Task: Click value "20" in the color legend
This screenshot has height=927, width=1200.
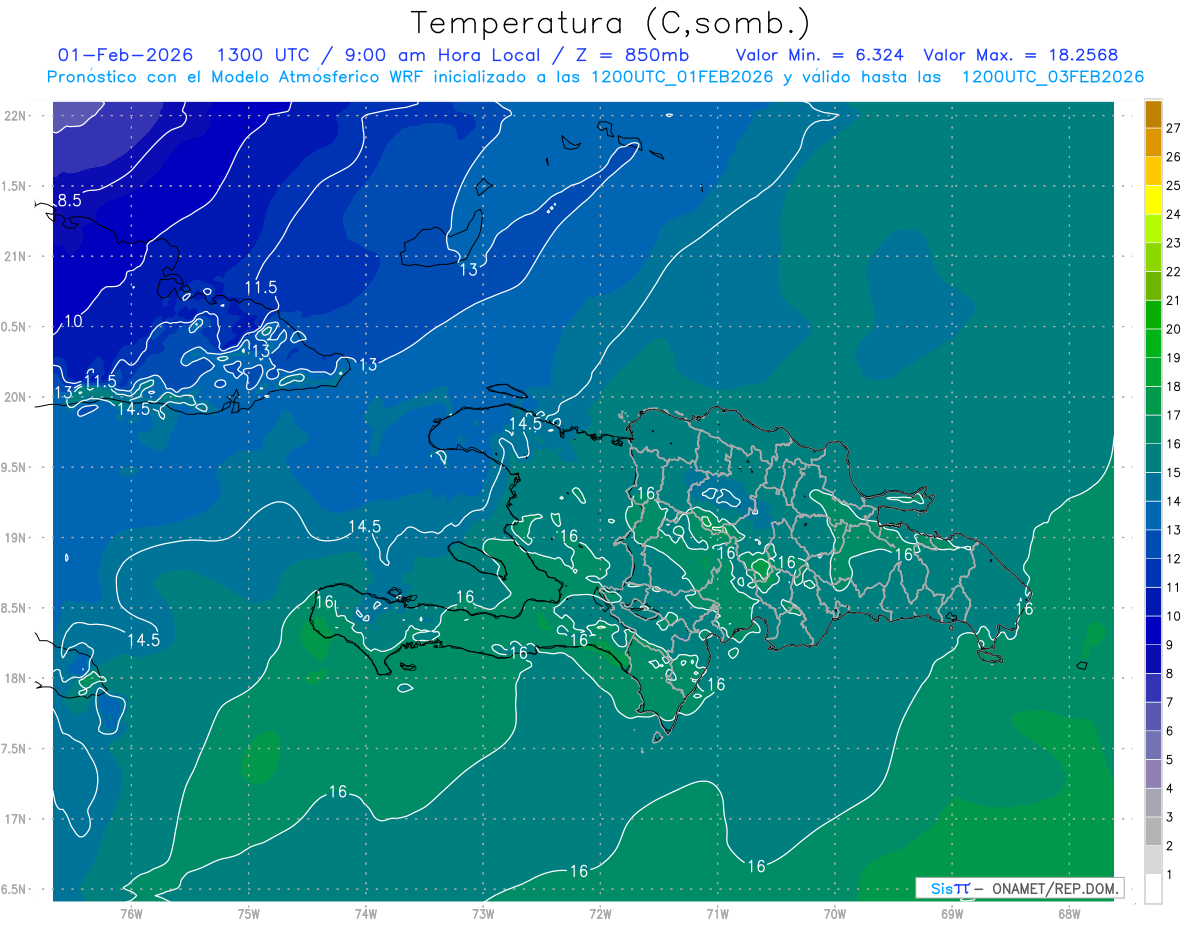Action: pos(1174,329)
